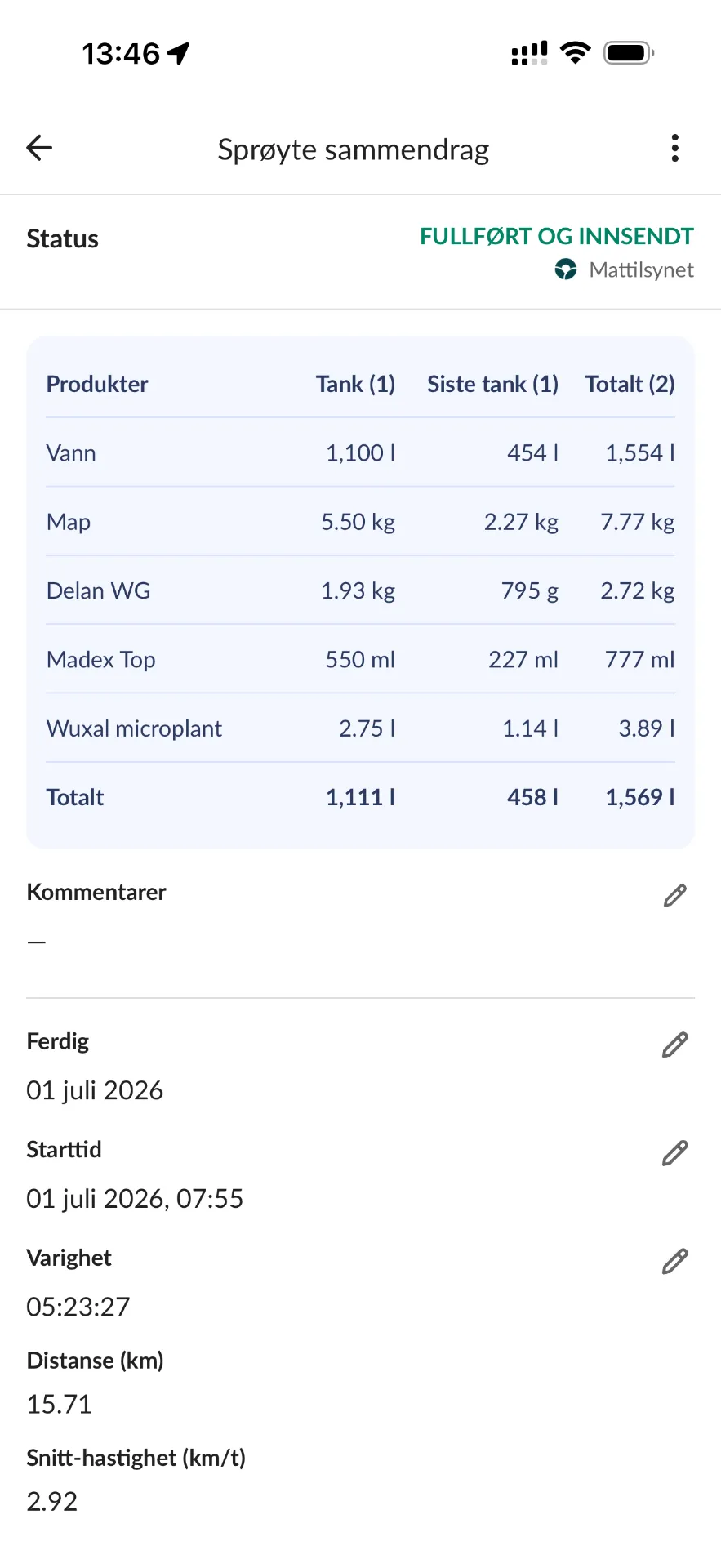Edit Kommentarer with the pencil icon

[674, 896]
